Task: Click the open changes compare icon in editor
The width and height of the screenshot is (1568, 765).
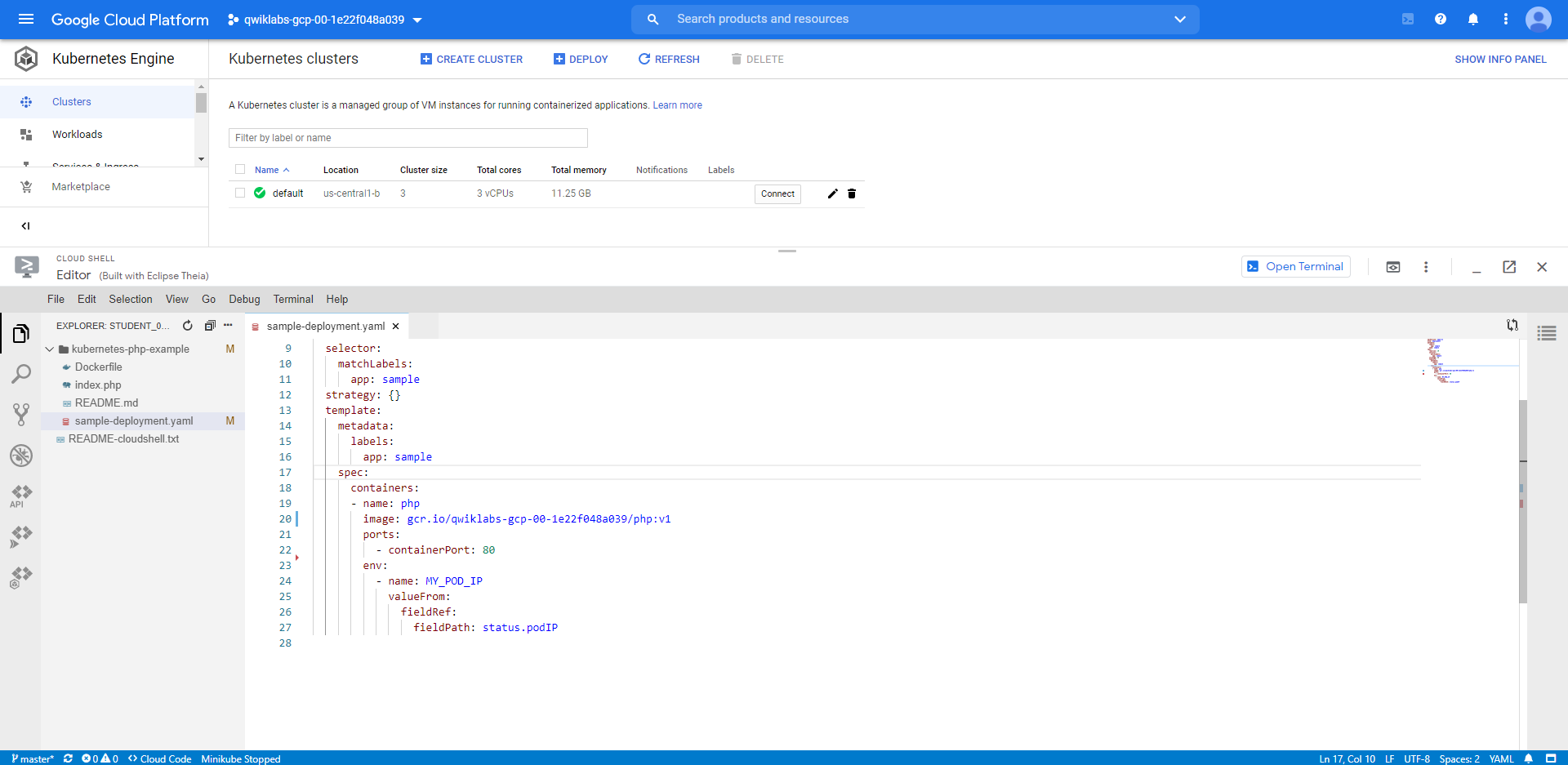Action: point(1512,325)
